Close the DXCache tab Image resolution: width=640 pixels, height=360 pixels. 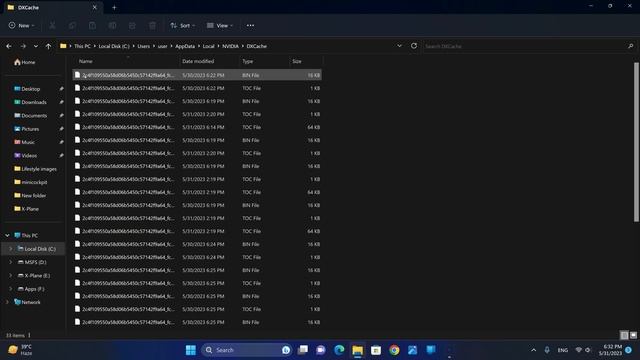pyautogui.click(x=95, y=7)
